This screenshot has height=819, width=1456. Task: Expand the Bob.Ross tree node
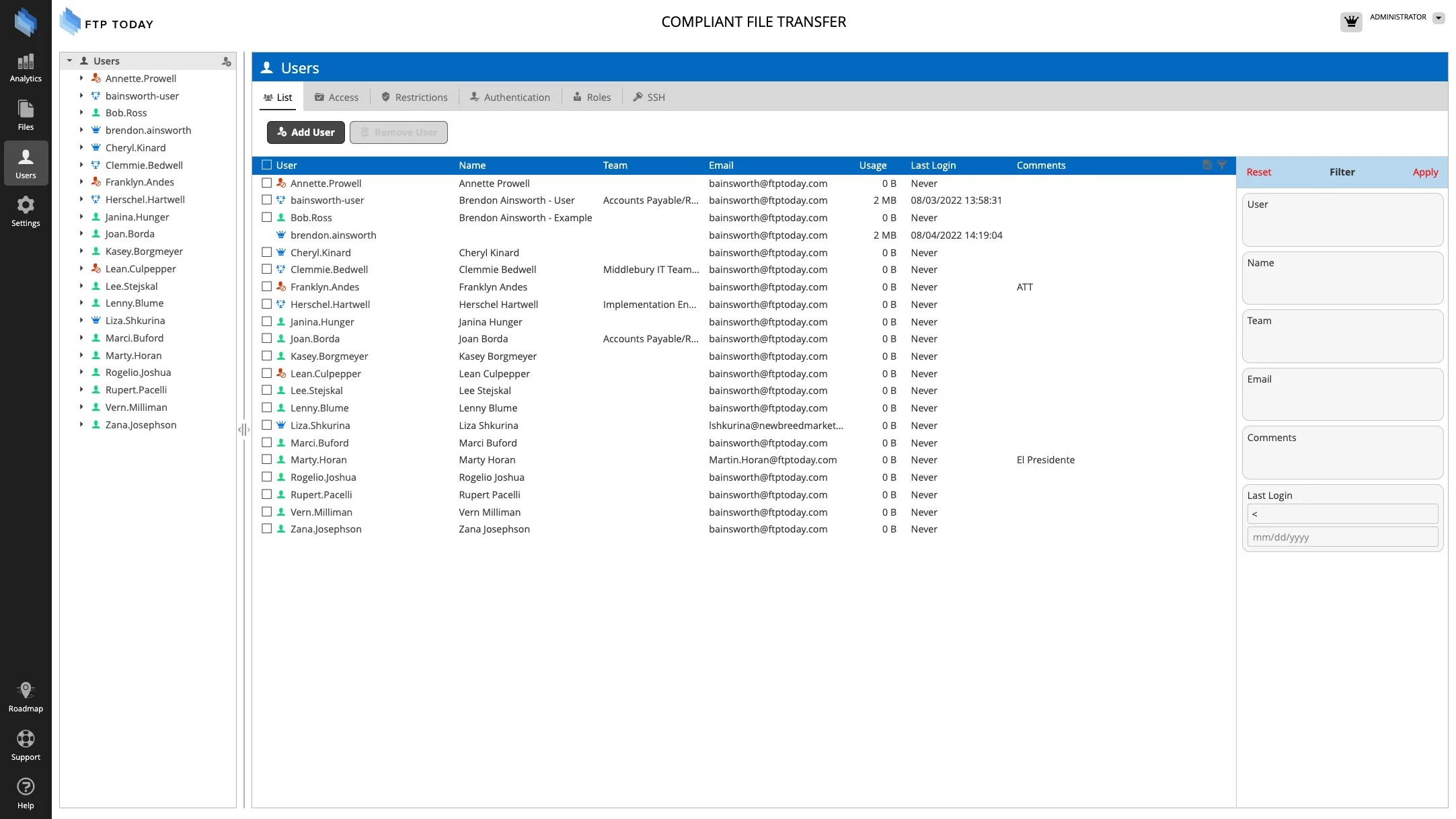pos(81,112)
